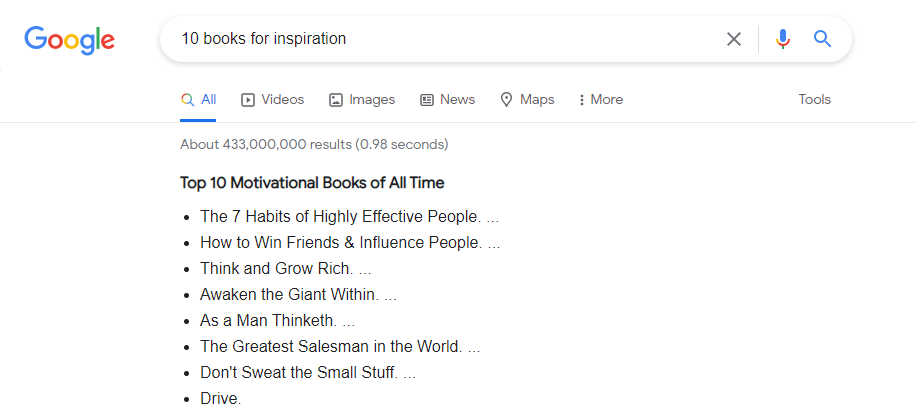The height and width of the screenshot is (417, 917).
Task: Click Think and Grow Rich entry
Action: (x=277, y=268)
